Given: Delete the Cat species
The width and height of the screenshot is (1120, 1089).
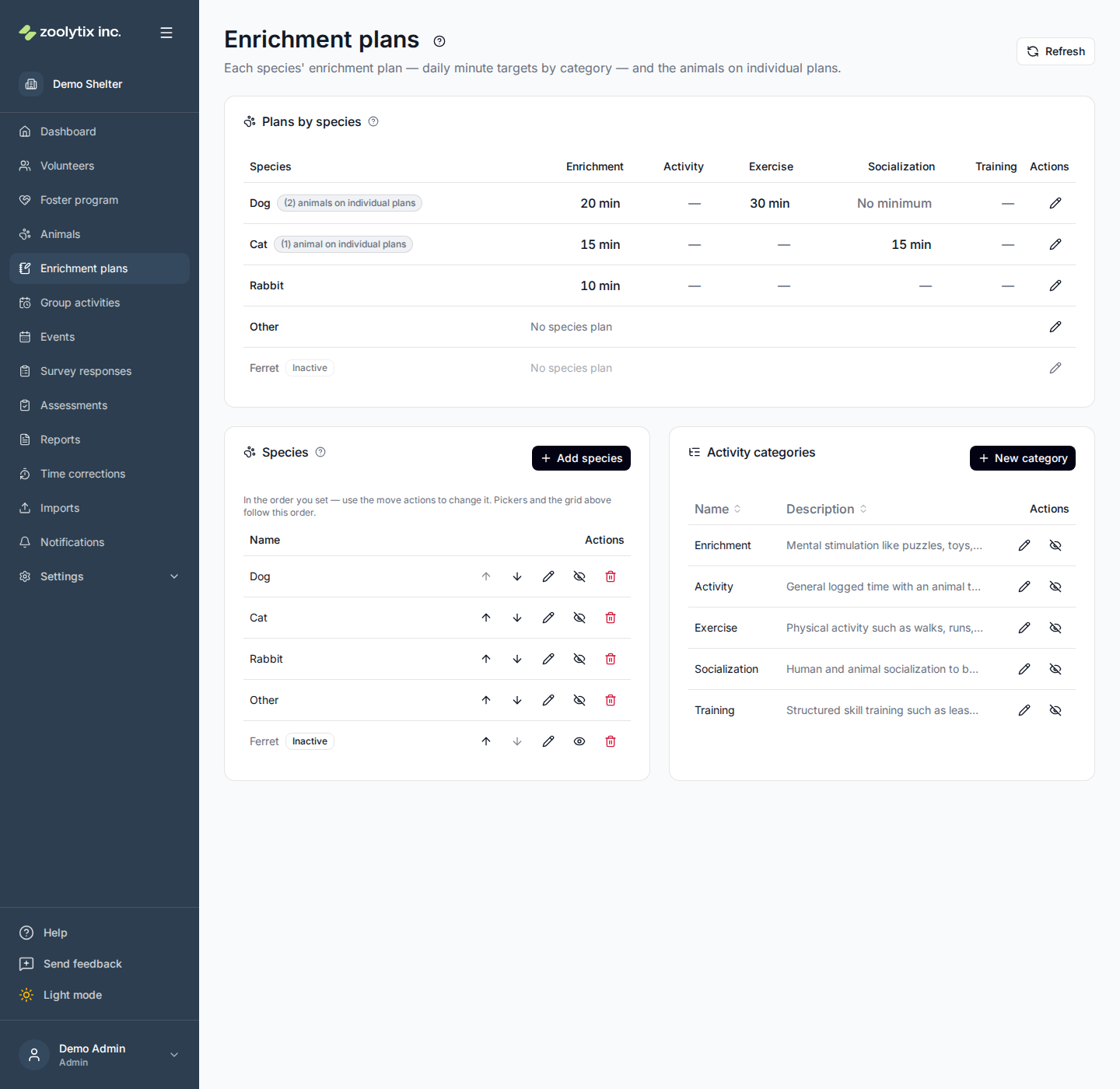Looking at the screenshot, I should [x=611, y=618].
